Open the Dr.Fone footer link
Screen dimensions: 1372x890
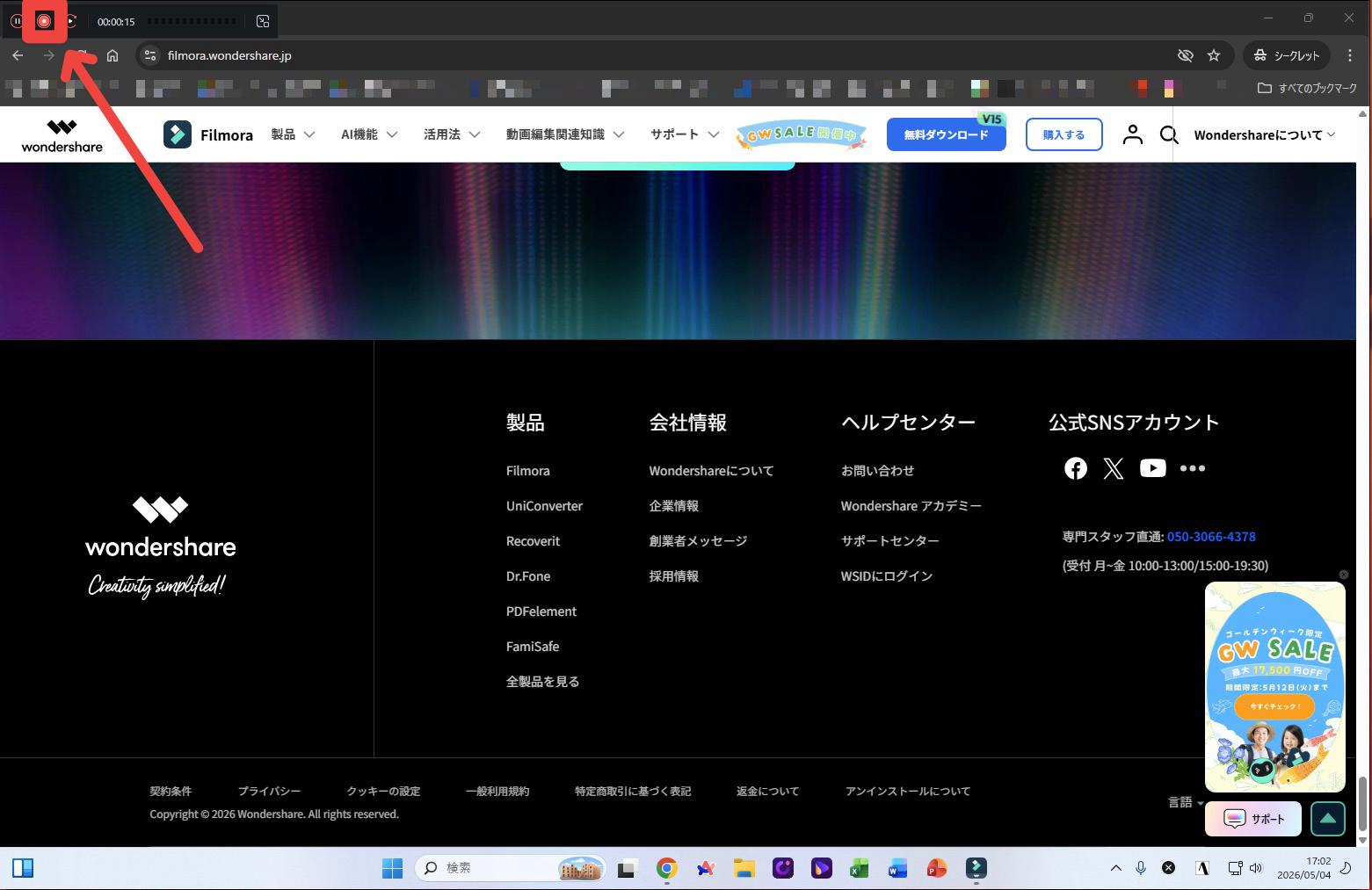(x=528, y=576)
